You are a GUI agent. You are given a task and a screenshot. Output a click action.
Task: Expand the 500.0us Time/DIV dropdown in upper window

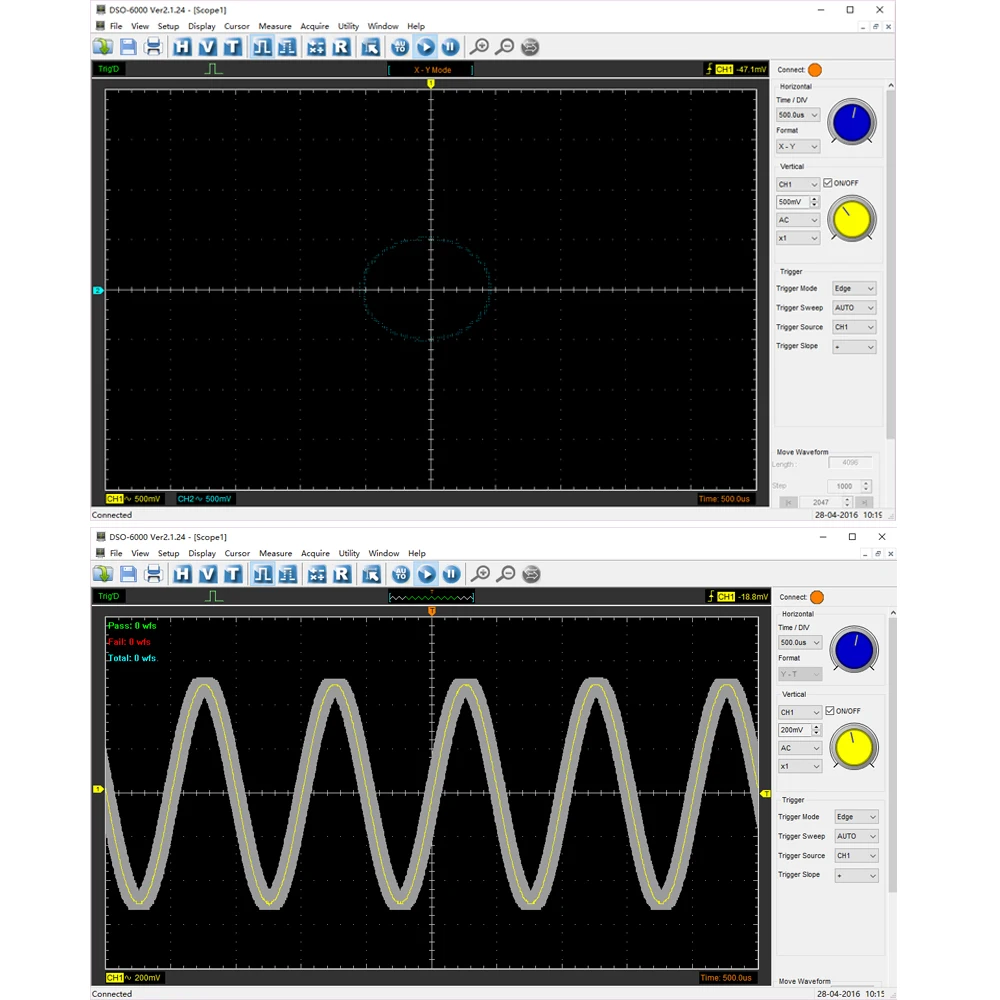pyautogui.click(x=797, y=115)
